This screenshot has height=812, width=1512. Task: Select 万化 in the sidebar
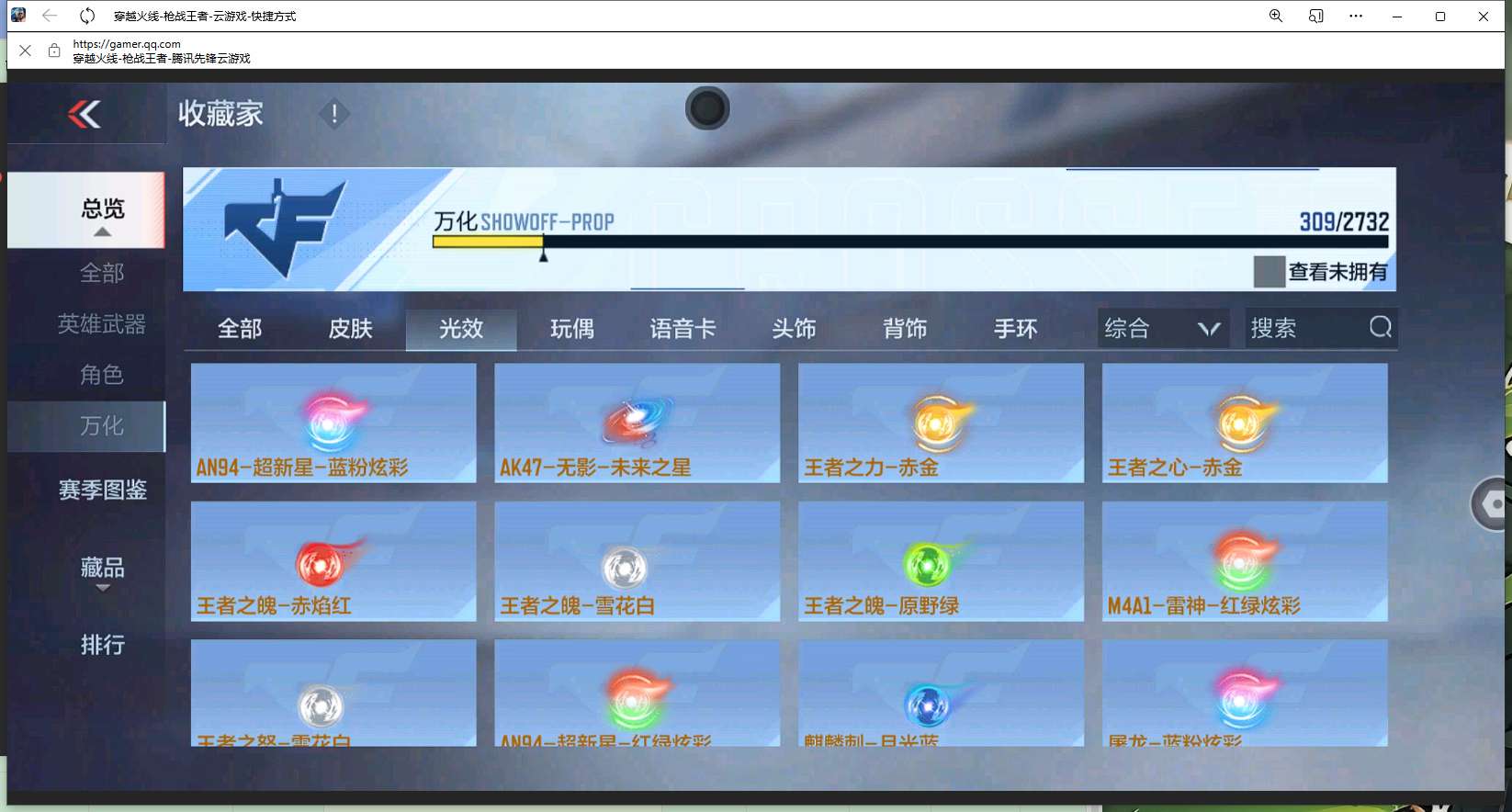[86, 426]
